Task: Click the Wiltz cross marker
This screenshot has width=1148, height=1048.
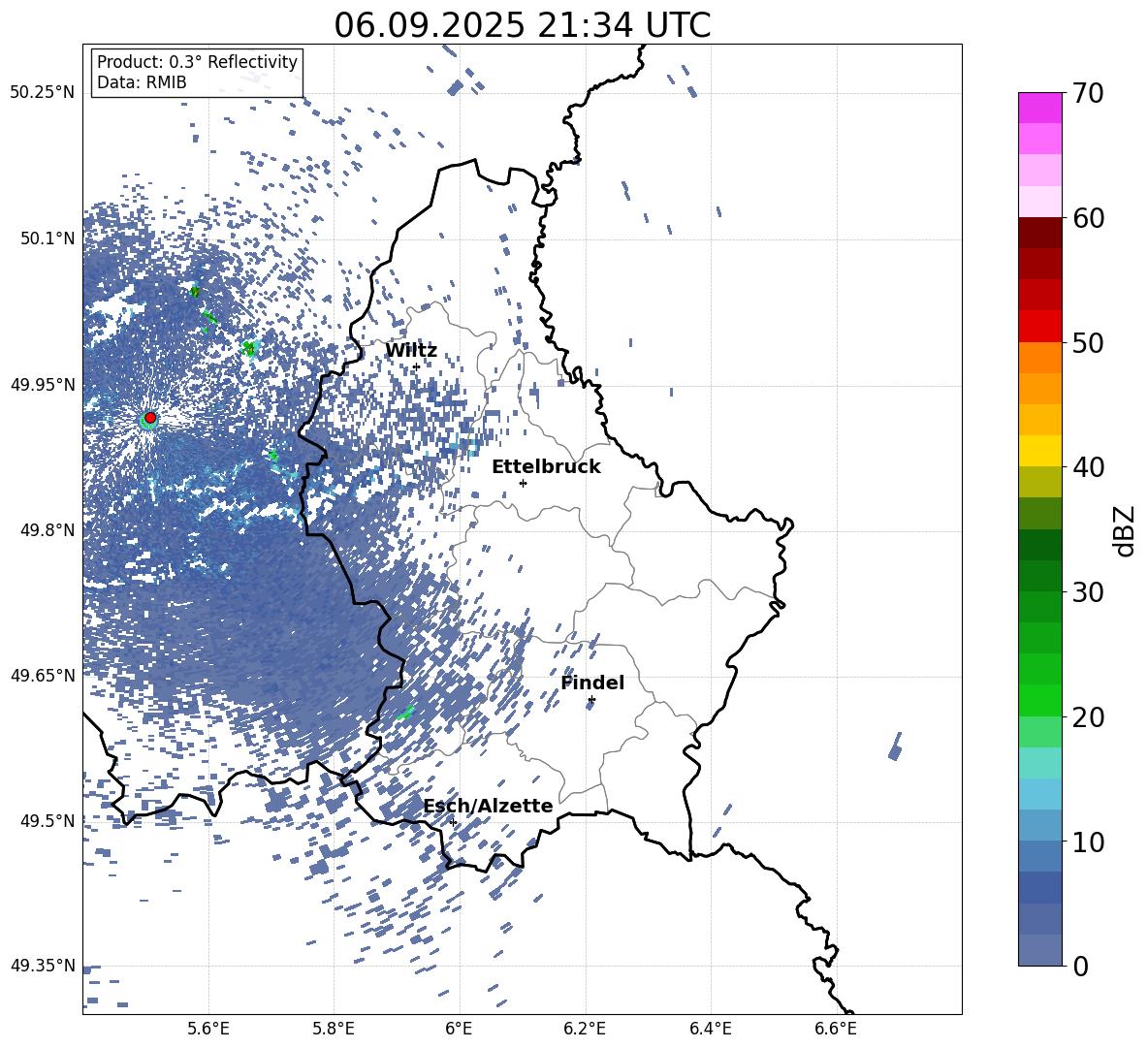Action: click(x=417, y=367)
